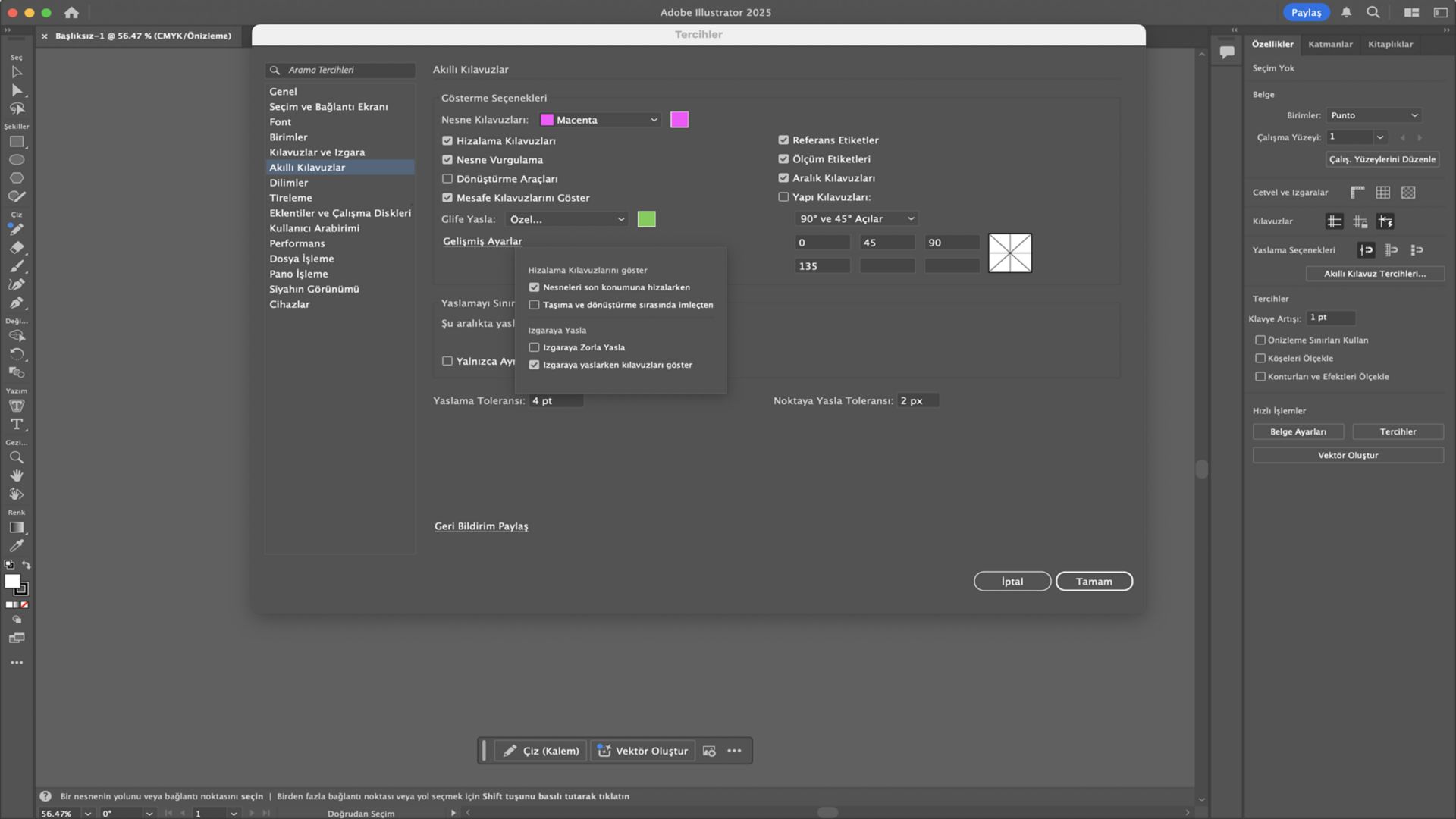Switch to the Katmanlar tab
Viewport: 1456px width, 819px height.
[1330, 44]
